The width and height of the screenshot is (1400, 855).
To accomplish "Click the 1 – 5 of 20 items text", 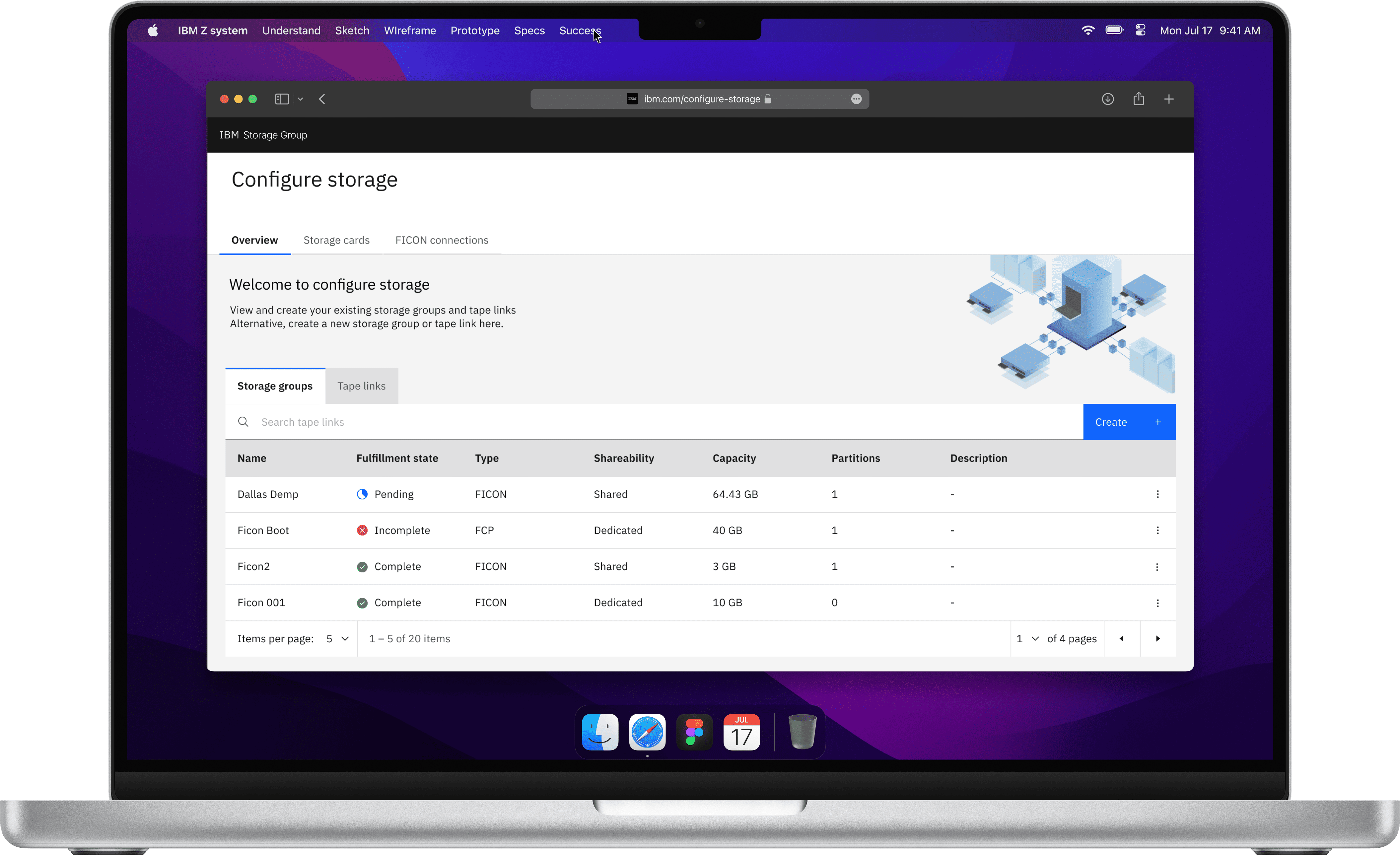I will (x=410, y=639).
